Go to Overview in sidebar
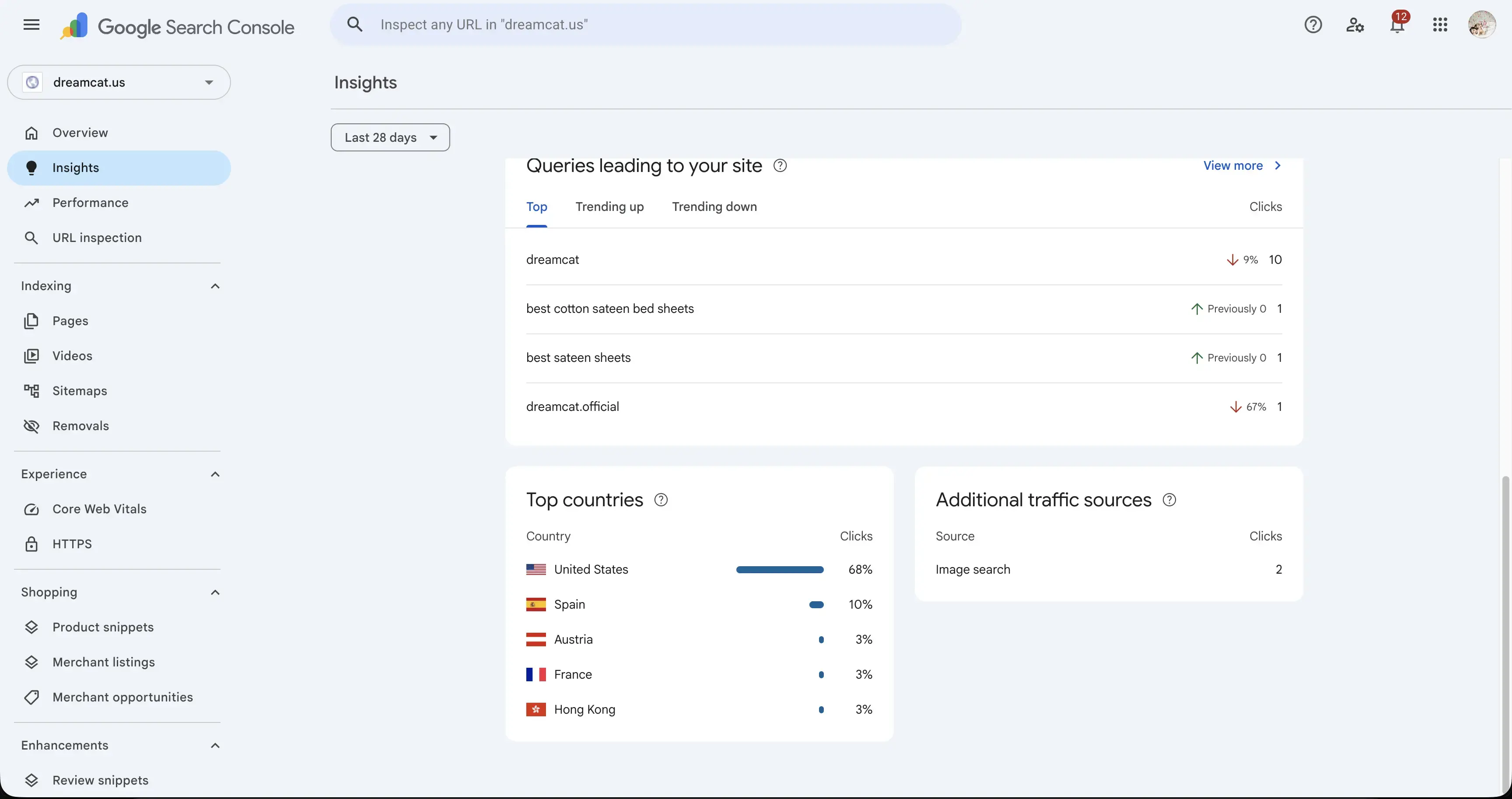 click(119, 133)
